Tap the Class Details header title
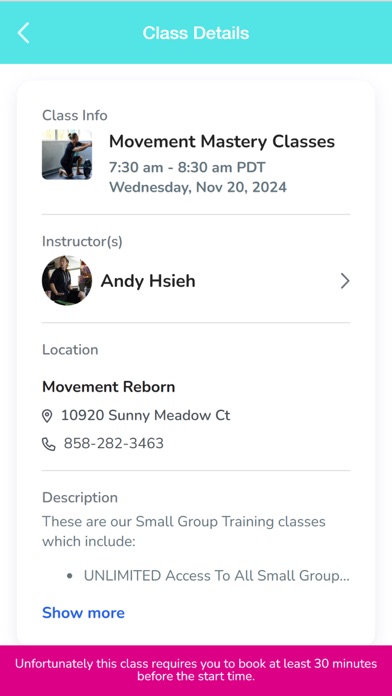Viewport: 392px width, 696px height. [x=196, y=33]
